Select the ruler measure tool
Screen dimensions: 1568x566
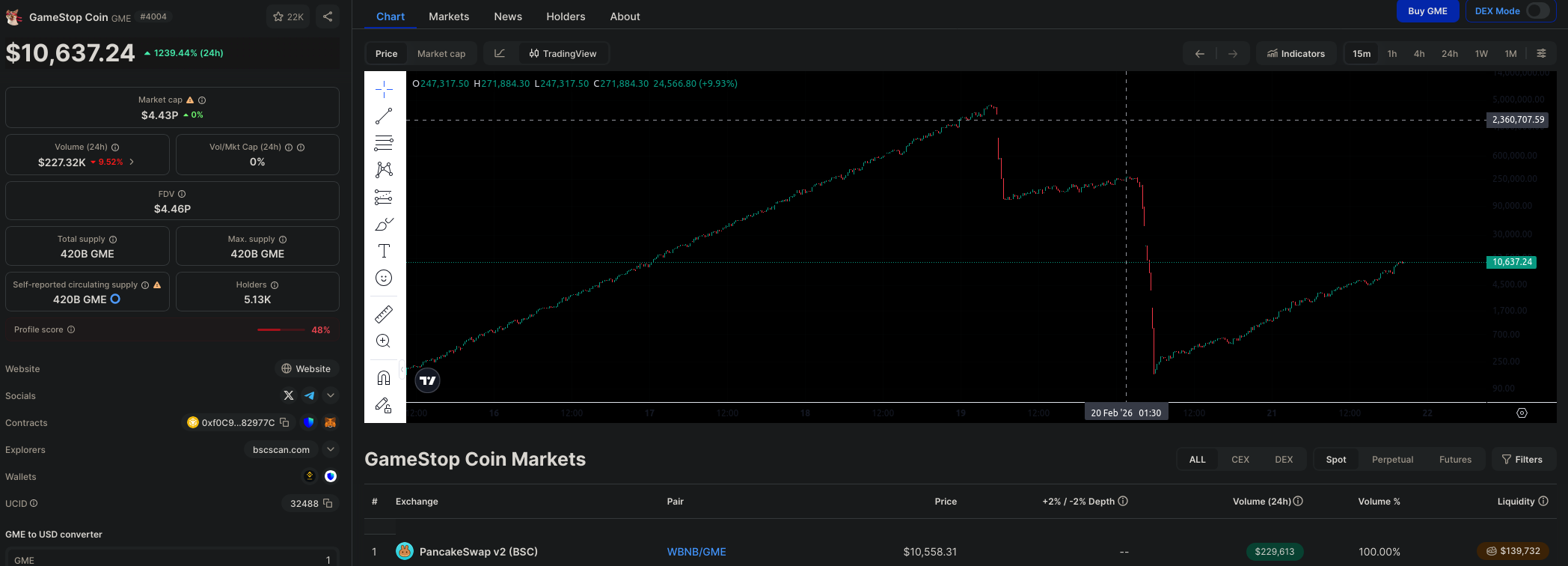384,314
